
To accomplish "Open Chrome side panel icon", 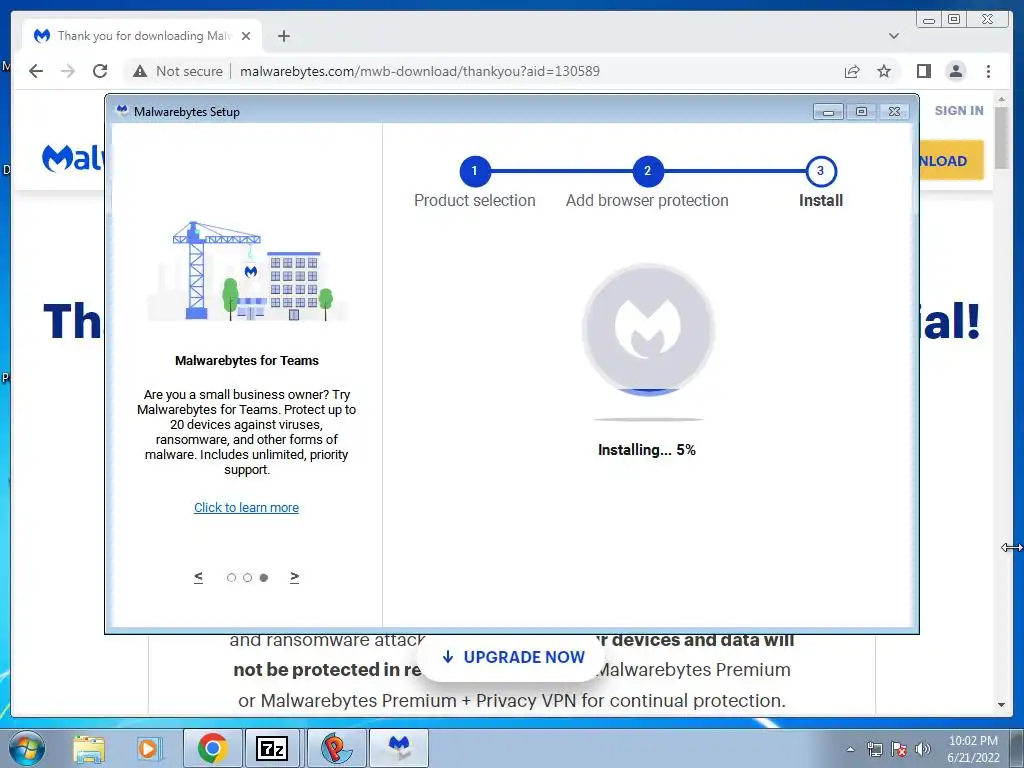I will click(x=923, y=71).
